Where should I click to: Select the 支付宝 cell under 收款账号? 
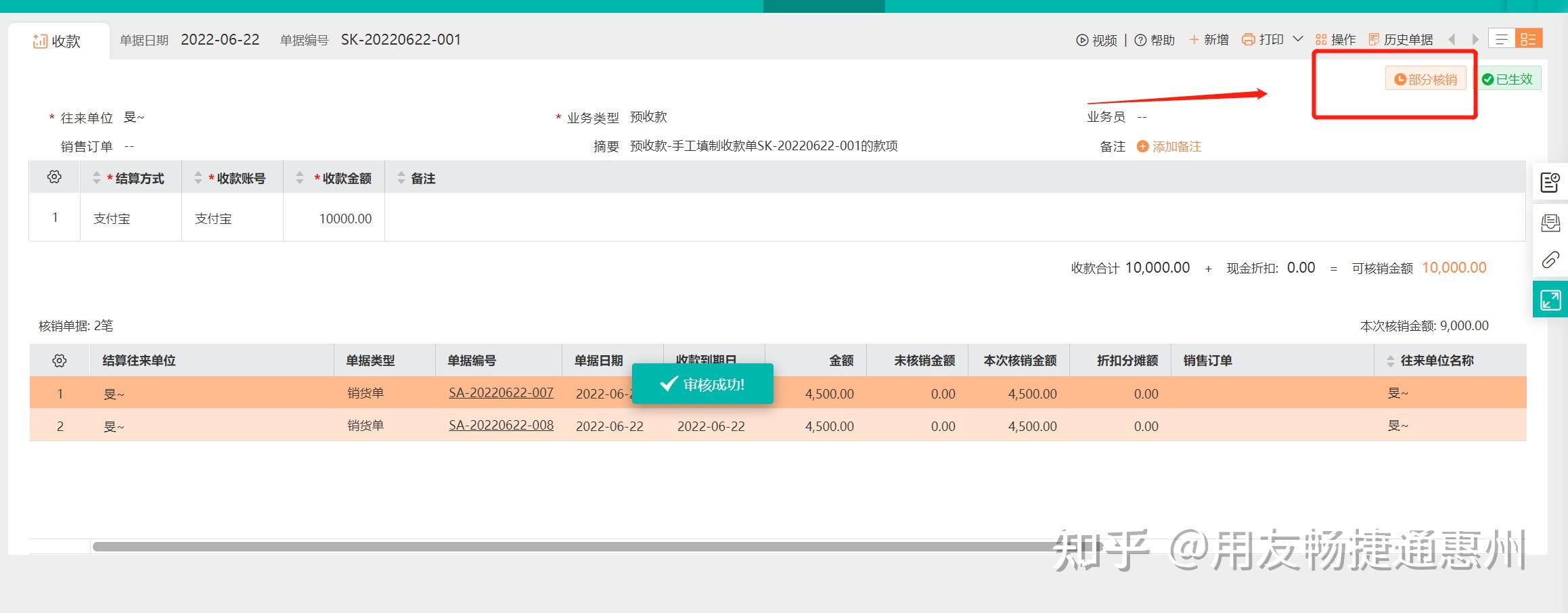point(232,218)
